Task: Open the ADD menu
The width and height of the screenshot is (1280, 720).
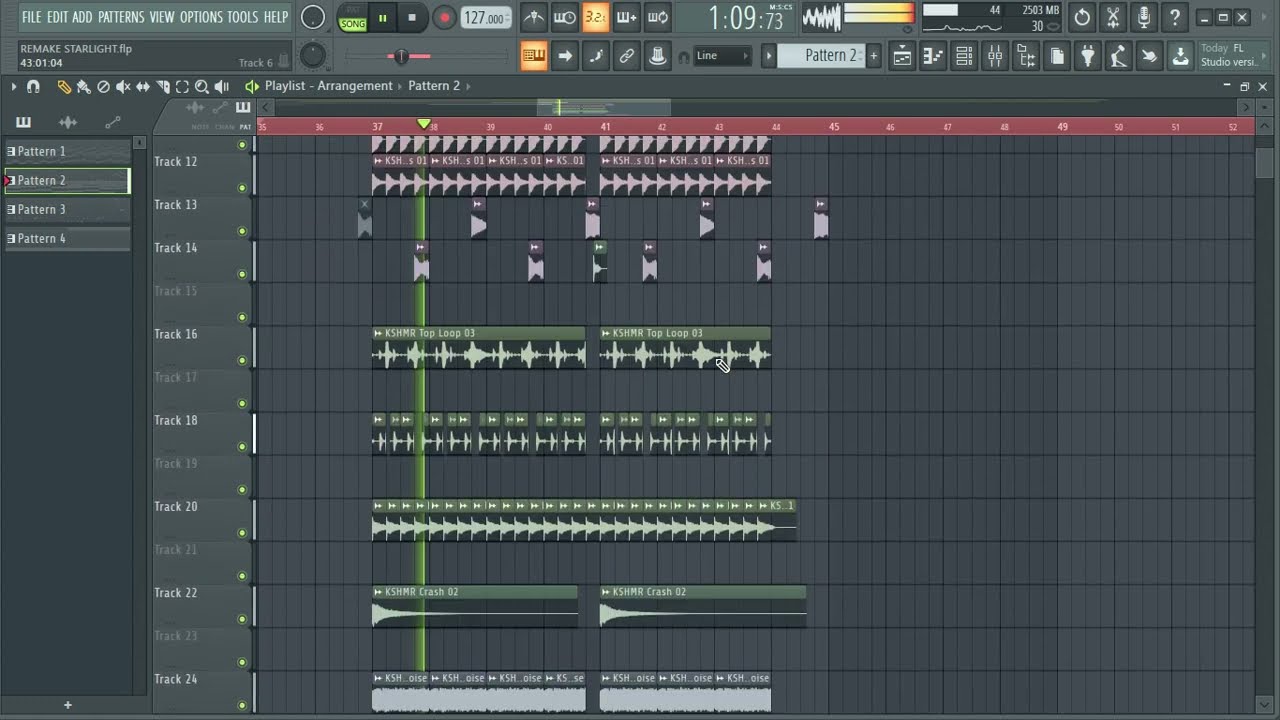Action: (x=82, y=17)
